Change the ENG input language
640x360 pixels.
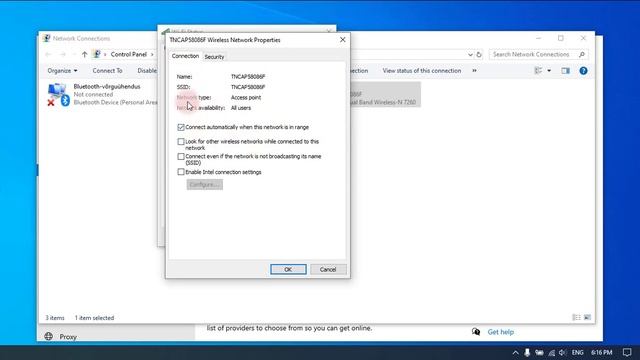pos(577,352)
